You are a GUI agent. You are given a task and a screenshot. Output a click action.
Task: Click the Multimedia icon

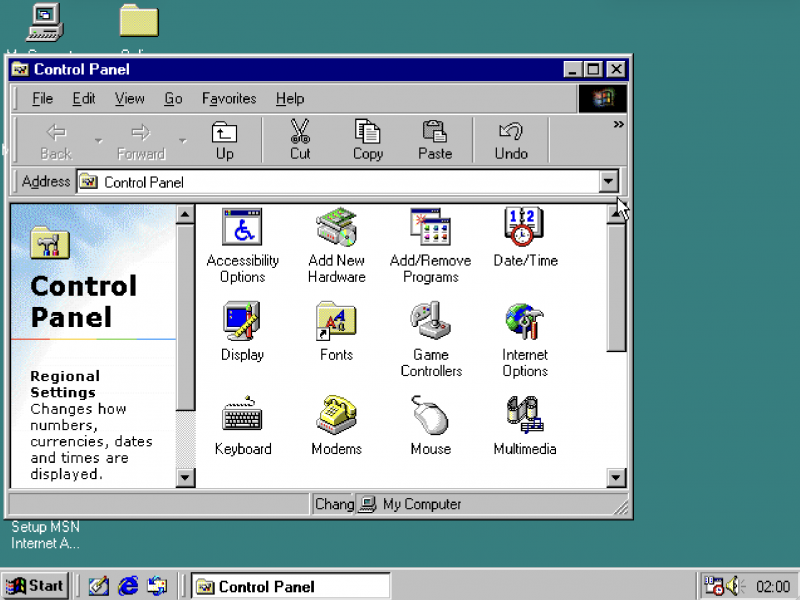pyautogui.click(x=524, y=416)
